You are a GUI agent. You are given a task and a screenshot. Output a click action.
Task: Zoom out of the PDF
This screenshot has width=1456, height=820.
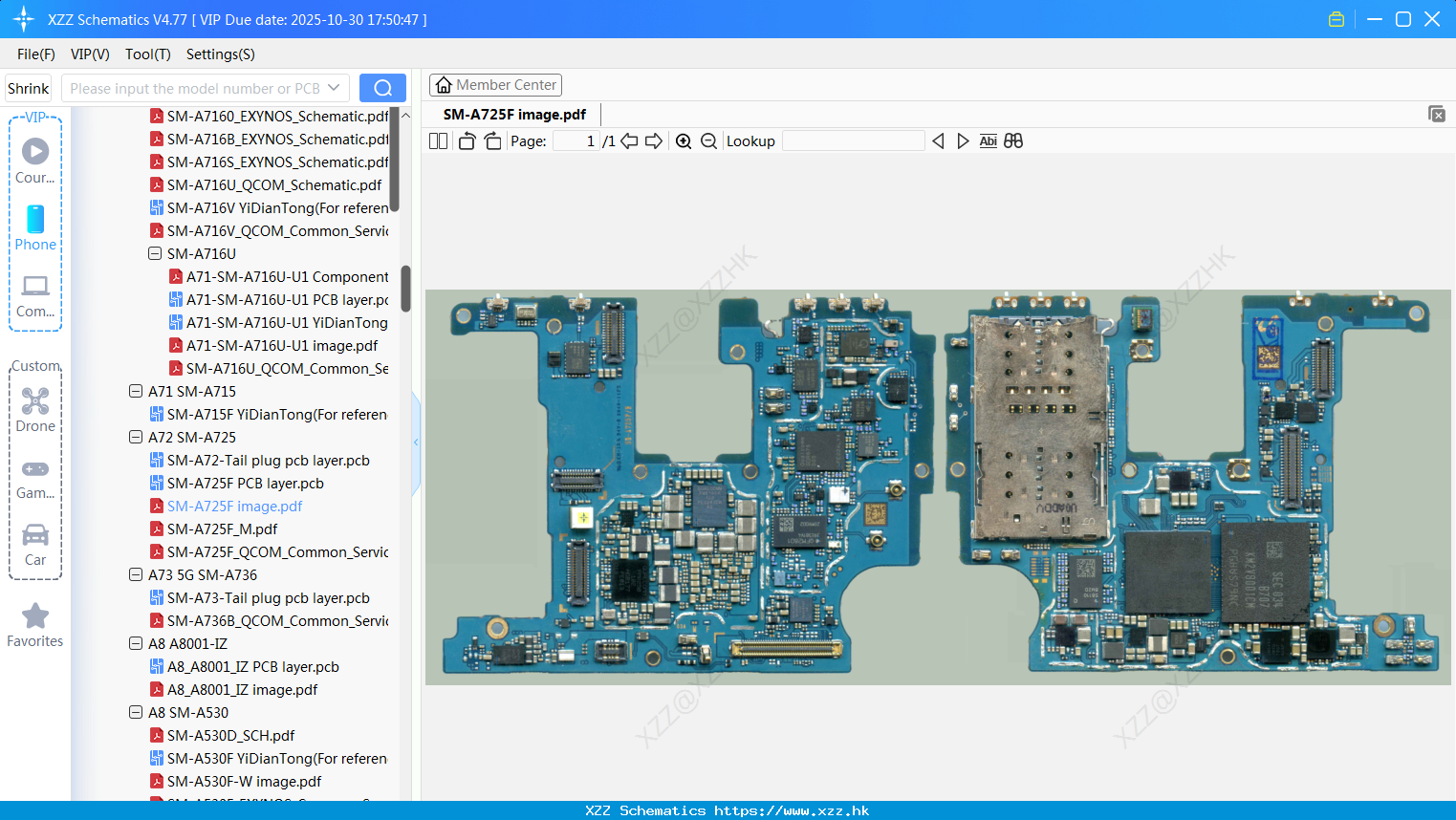tap(708, 141)
